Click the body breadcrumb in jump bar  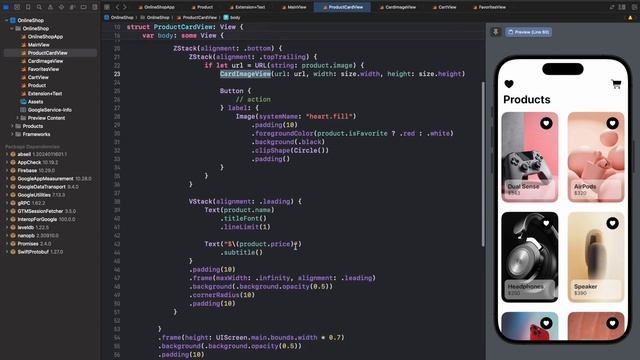pyautogui.click(x=232, y=18)
